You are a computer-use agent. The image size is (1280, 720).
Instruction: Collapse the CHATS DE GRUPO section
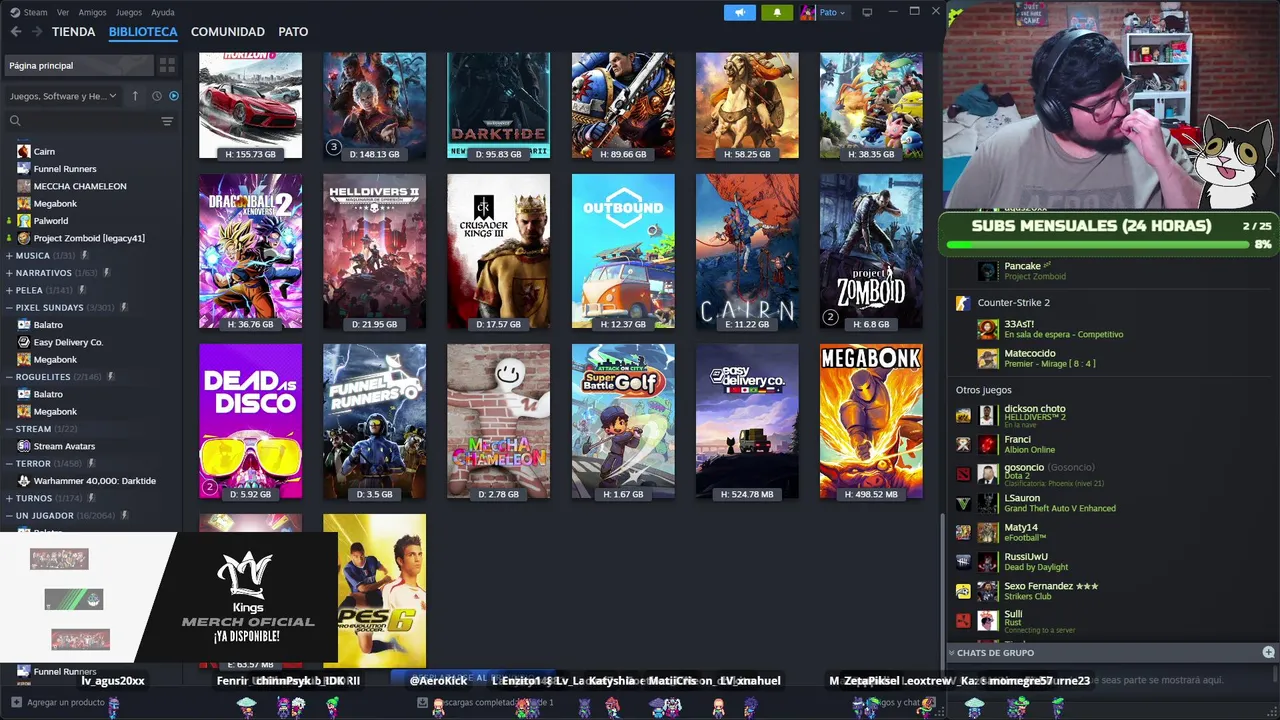pyautogui.click(x=952, y=653)
